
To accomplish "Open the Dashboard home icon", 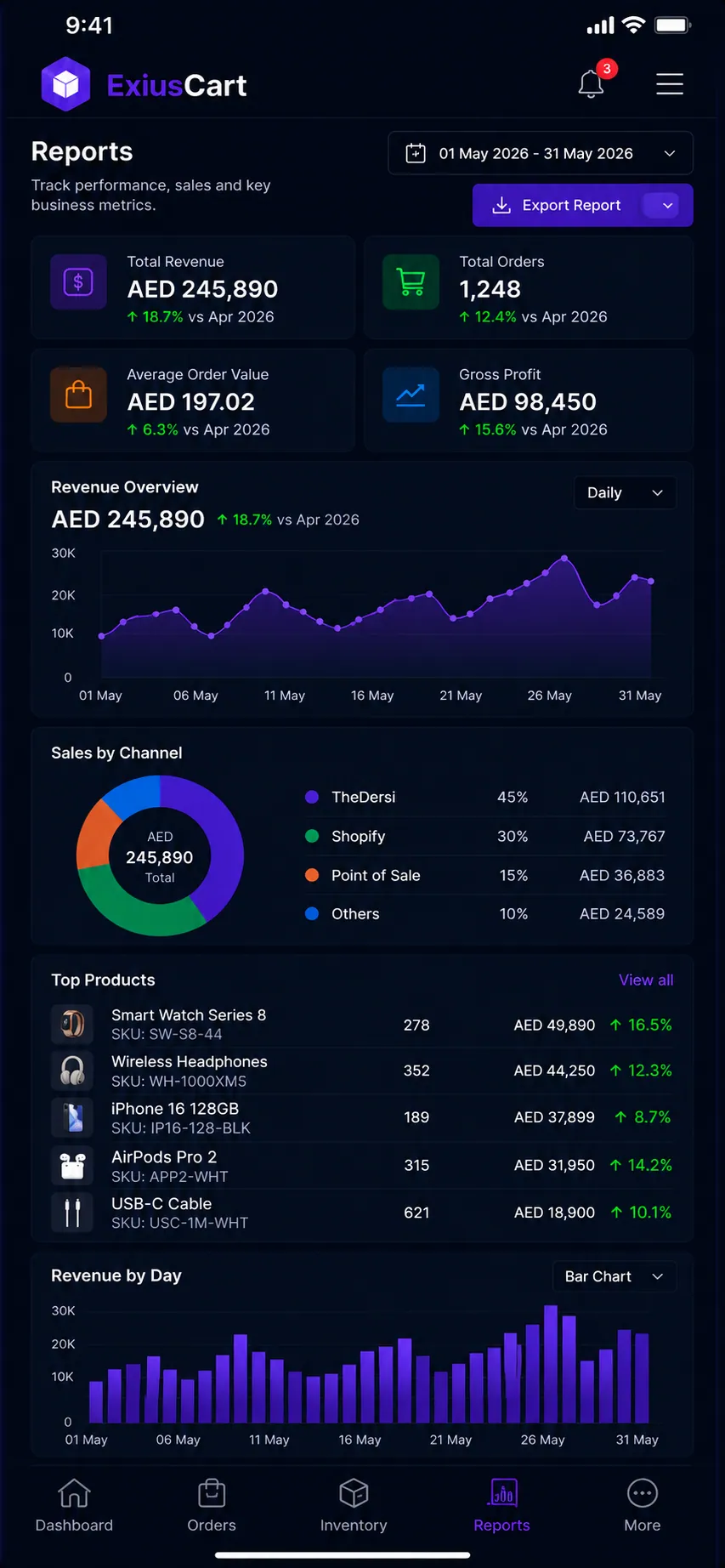I will [74, 1493].
